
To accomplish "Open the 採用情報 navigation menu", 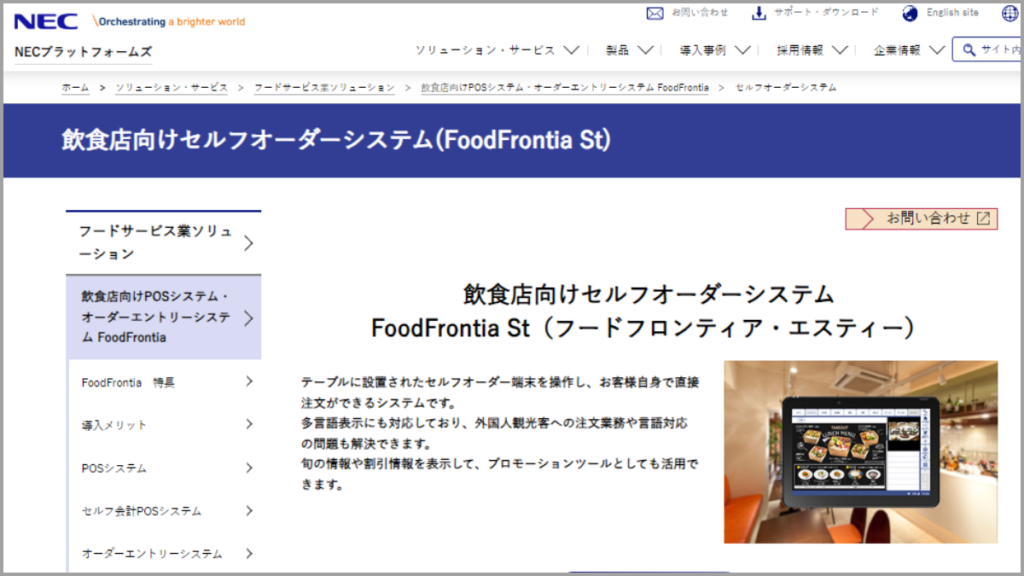I will (812, 49).
